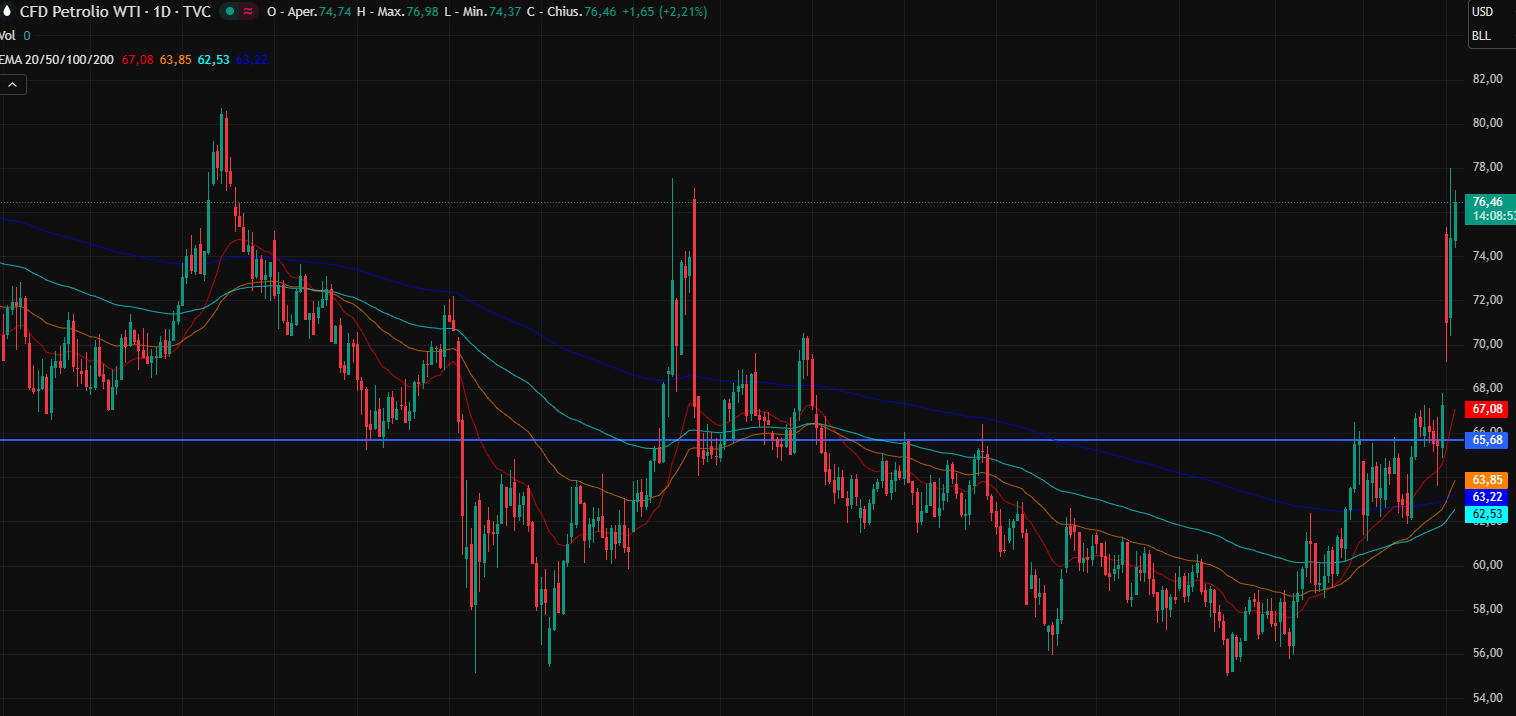Image resolution: width=1516 pixels, height=716 pixels.
Task: Click the pink delayed-data wave icon
Action: [x=247, y=12]
